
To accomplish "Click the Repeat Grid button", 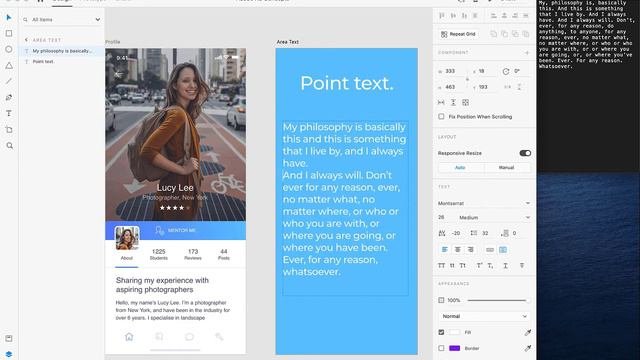I will tap(458, 34).
